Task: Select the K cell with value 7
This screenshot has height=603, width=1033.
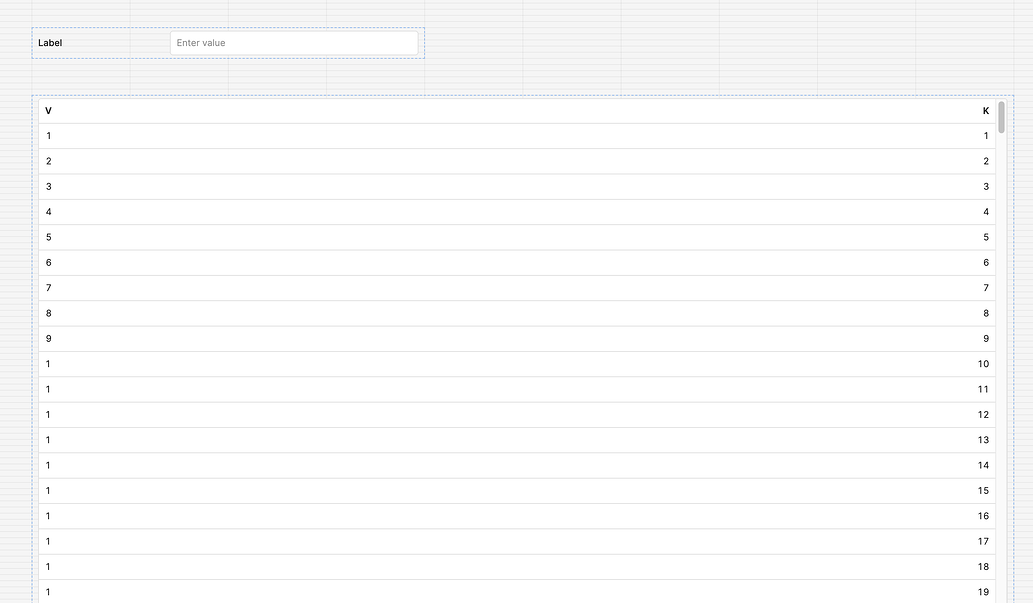Action: pos(986,288)
